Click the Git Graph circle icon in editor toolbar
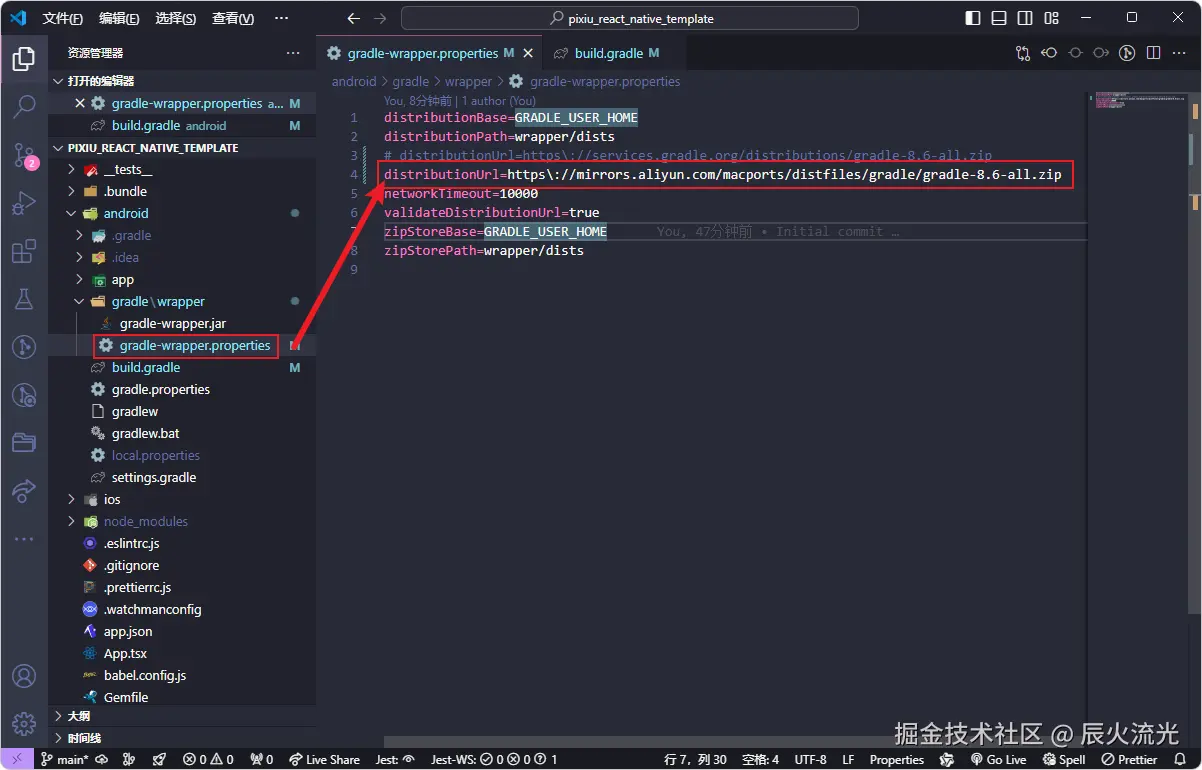Screen dimensions: 1202x770 point(1127,53)
